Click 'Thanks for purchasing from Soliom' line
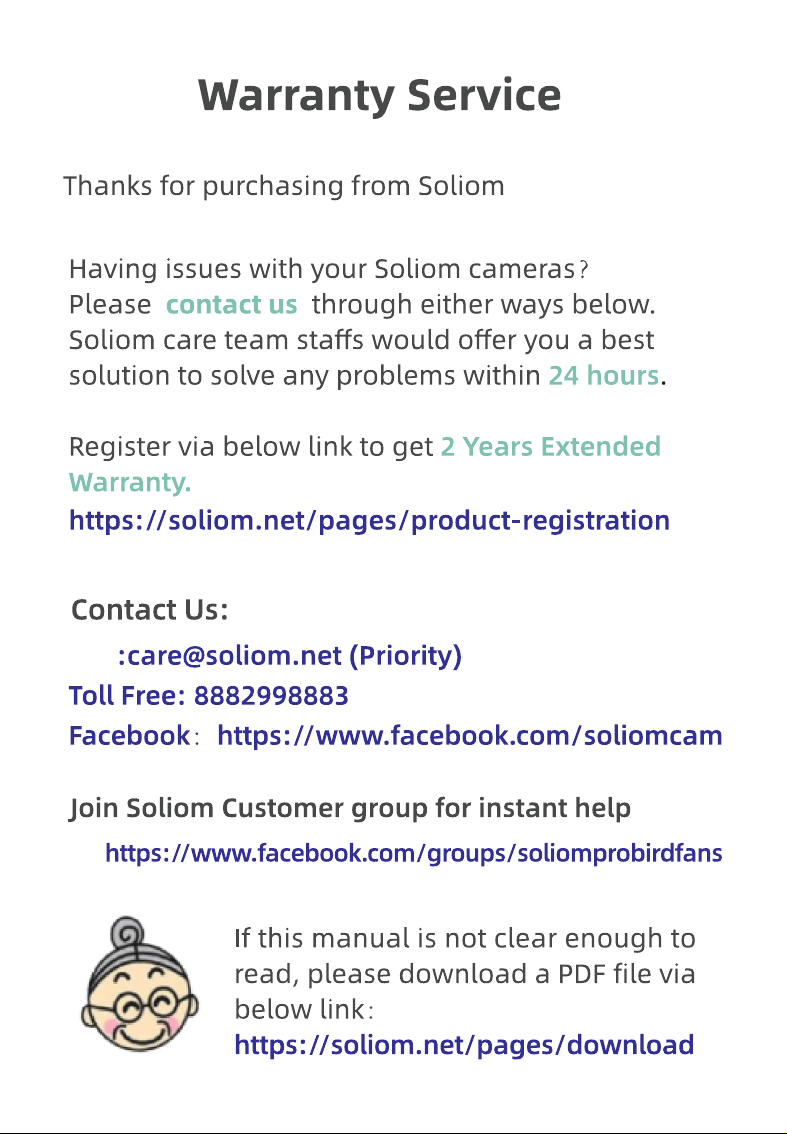 coord(284,186)
